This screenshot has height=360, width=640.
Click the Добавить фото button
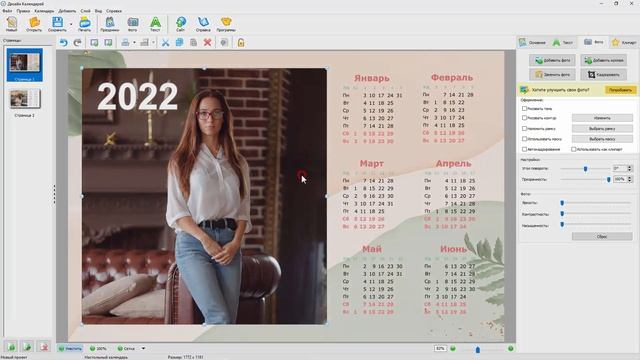tap(552, 60)
